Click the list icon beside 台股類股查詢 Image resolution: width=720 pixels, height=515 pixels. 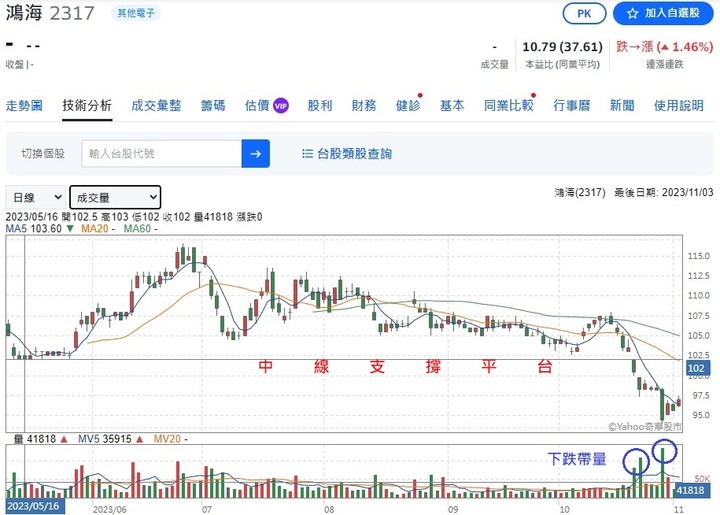306,154
